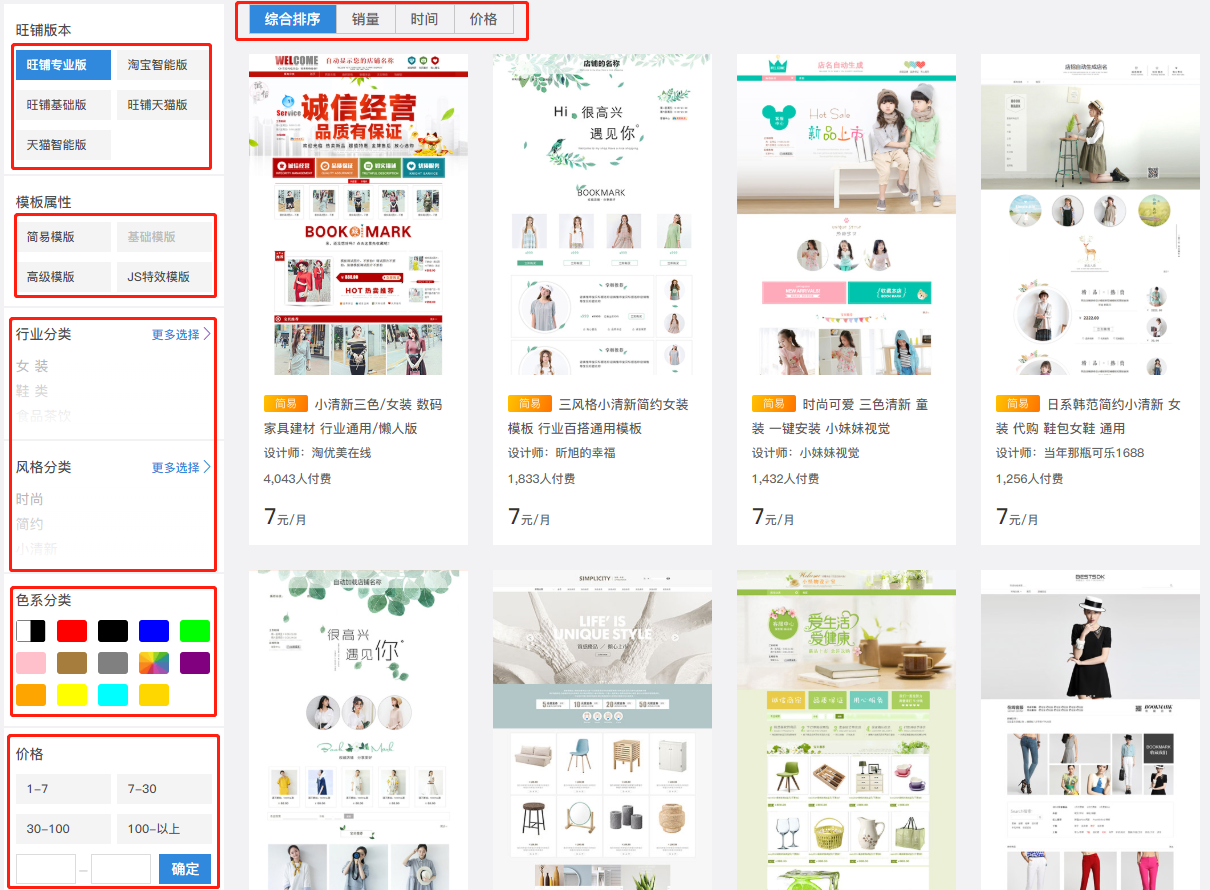Select the 旺铺基础版 shop version filter
This screenshot has height=890, width=1210.
[63, 104]
